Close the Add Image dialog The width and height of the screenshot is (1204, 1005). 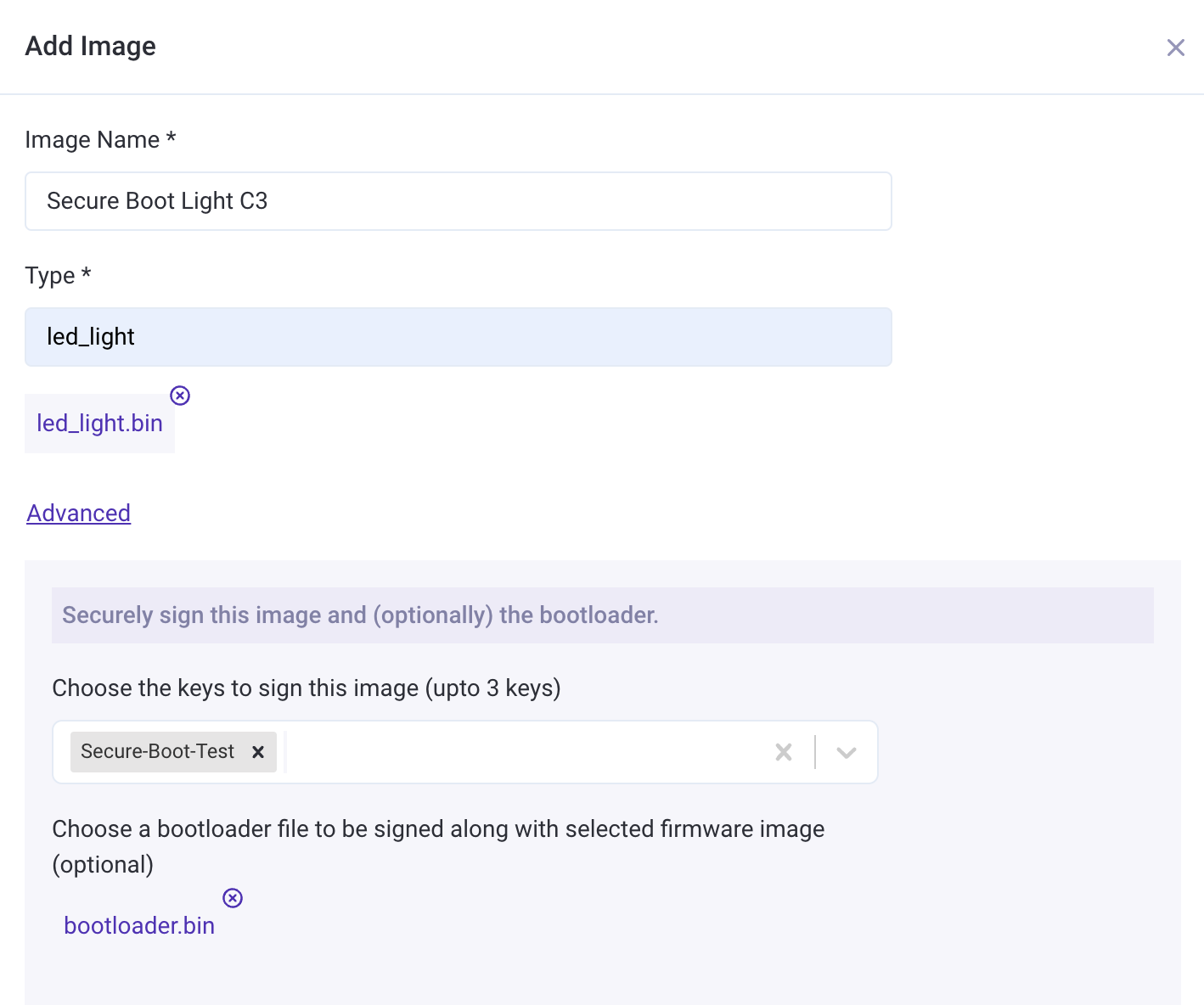[1175, 48]
